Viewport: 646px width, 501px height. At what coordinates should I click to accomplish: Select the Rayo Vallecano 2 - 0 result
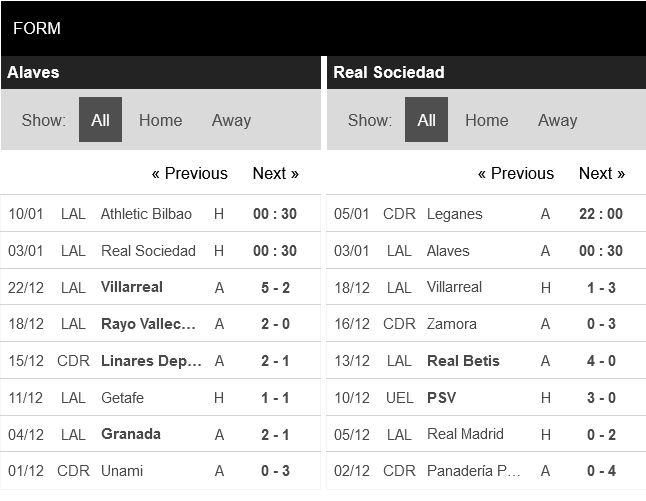274,324
